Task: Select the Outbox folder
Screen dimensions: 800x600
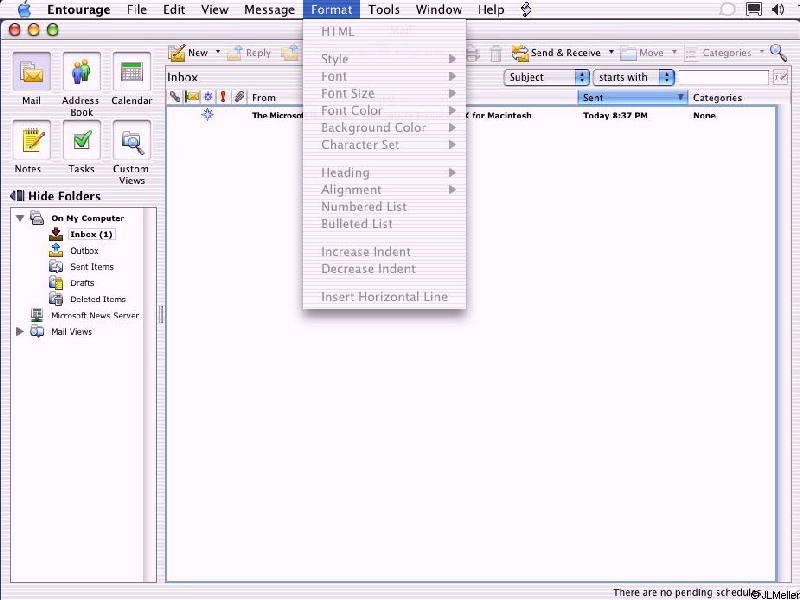Action: pyautogui.click(x=84, y=251)
